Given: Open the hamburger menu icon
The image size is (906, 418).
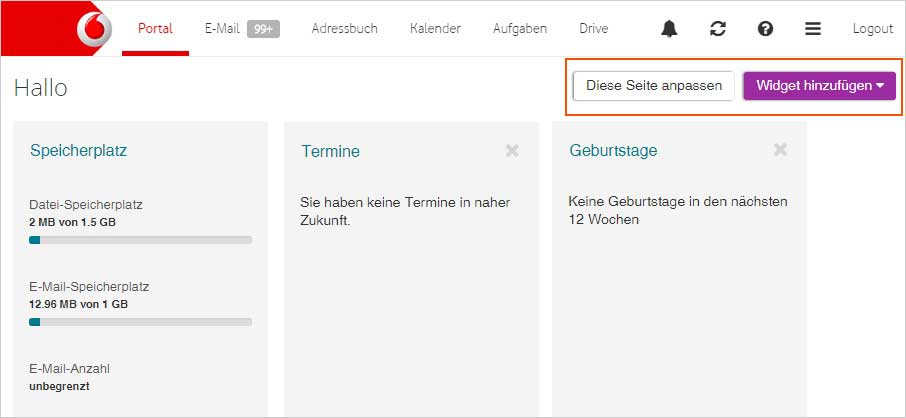Looking at the screenshot, I should point(813,29).
